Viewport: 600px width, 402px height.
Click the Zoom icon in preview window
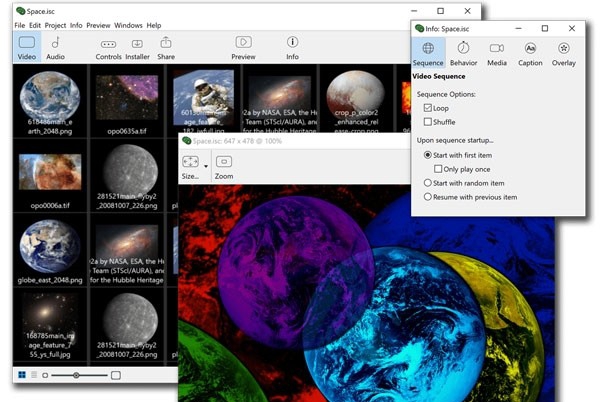[224, 166]
